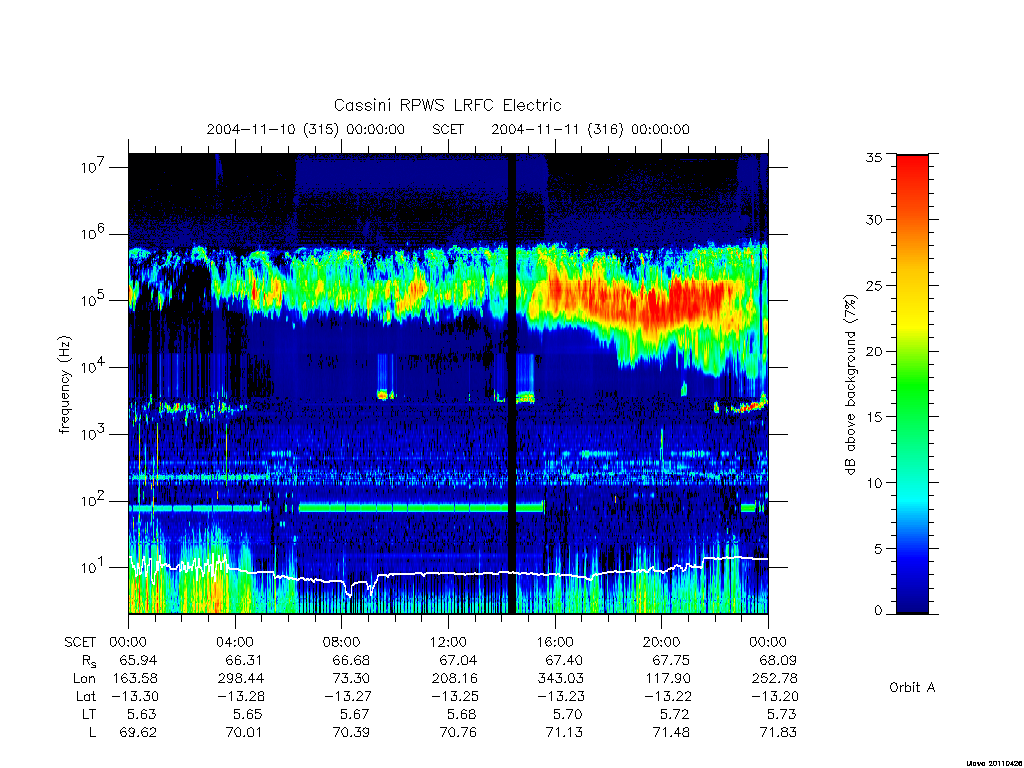
Task: Click the SCET '16:00' time tick label
Action: tap(554, 642)
